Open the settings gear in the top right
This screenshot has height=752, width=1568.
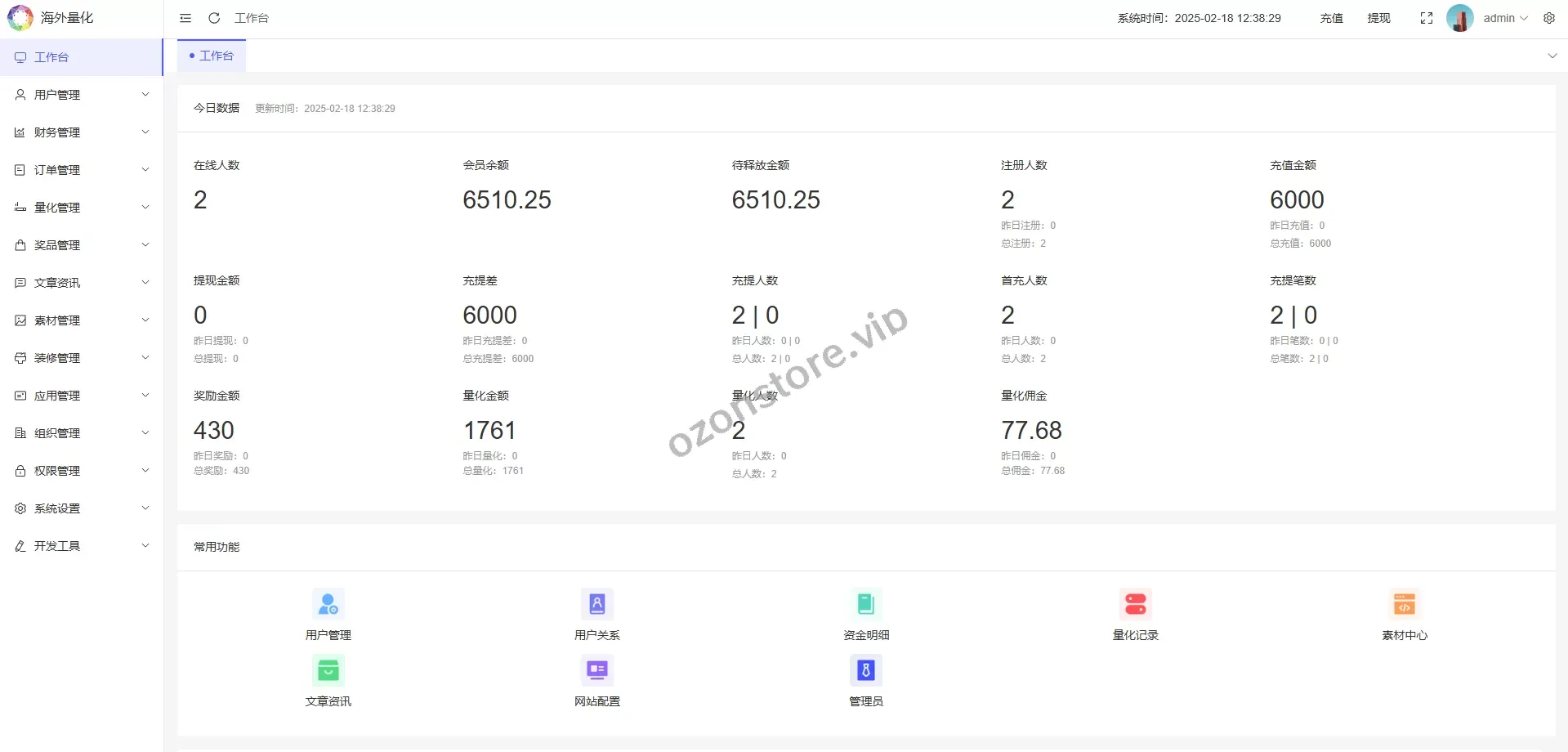pyautogui.click(x=1548, y=18)
